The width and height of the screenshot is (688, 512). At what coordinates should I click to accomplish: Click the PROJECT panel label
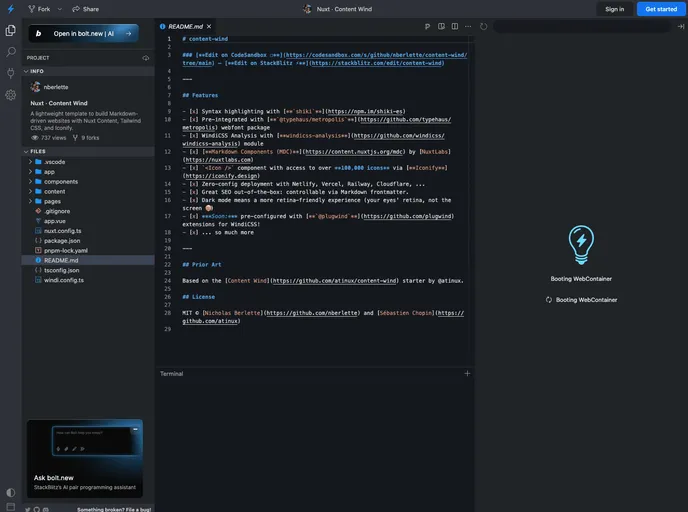click(x=38, y=58)
